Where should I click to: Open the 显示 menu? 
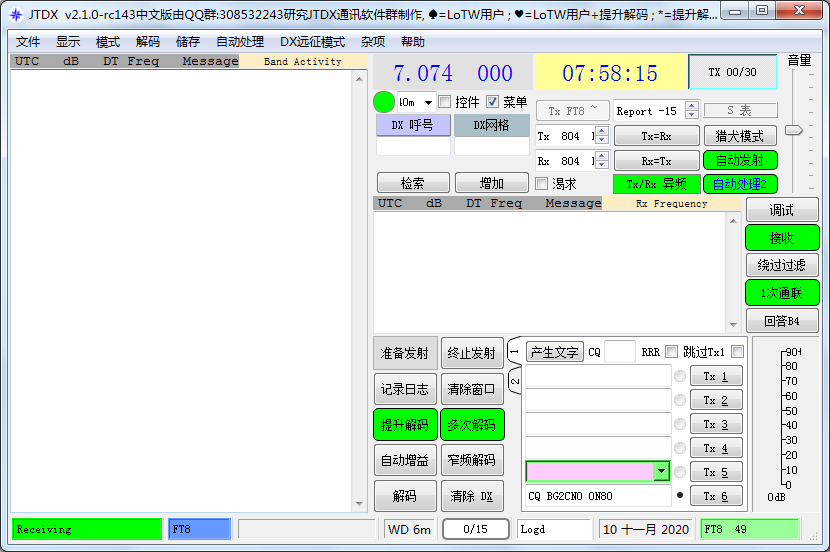(68, 42)
